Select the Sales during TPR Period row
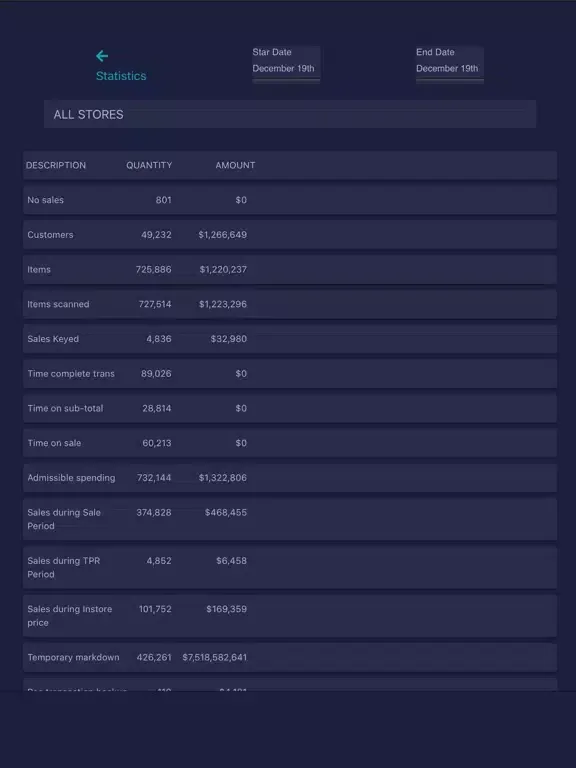This screenshot has width=576, height=768. 290,568
